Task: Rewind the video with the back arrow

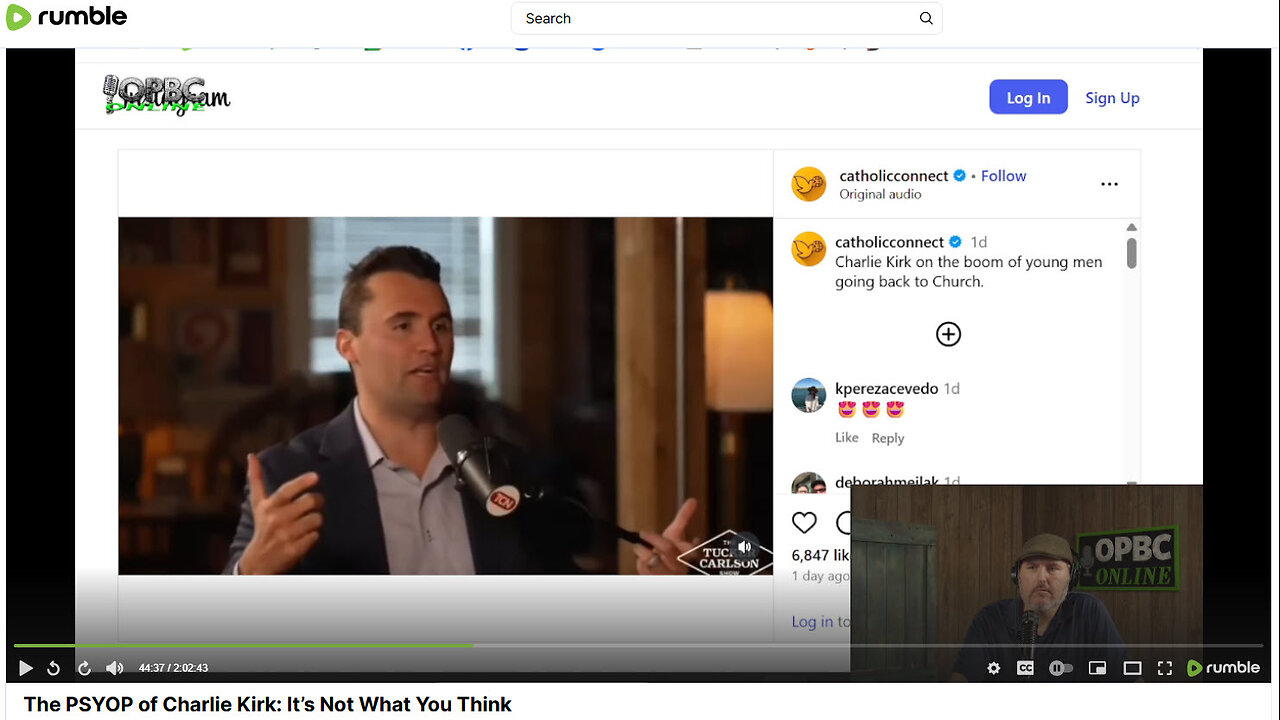Action: [54, 668]
